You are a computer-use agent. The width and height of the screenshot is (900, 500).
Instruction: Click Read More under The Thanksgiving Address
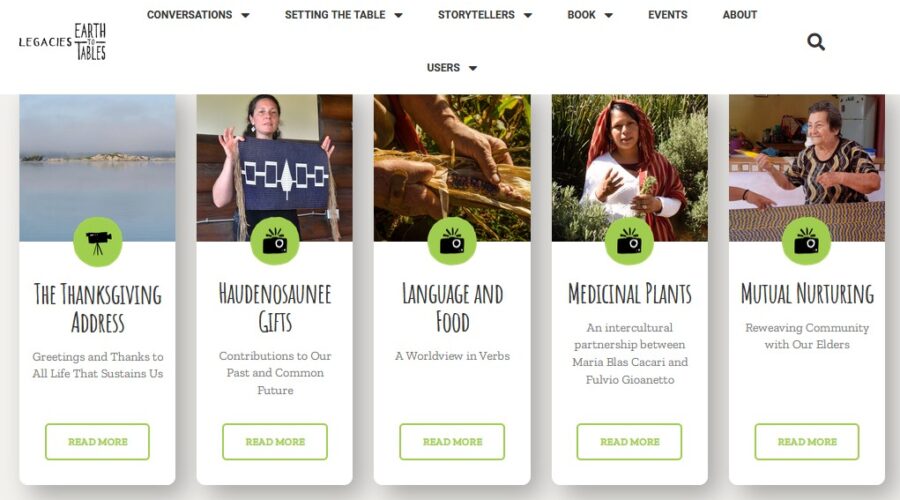(98, 441)
